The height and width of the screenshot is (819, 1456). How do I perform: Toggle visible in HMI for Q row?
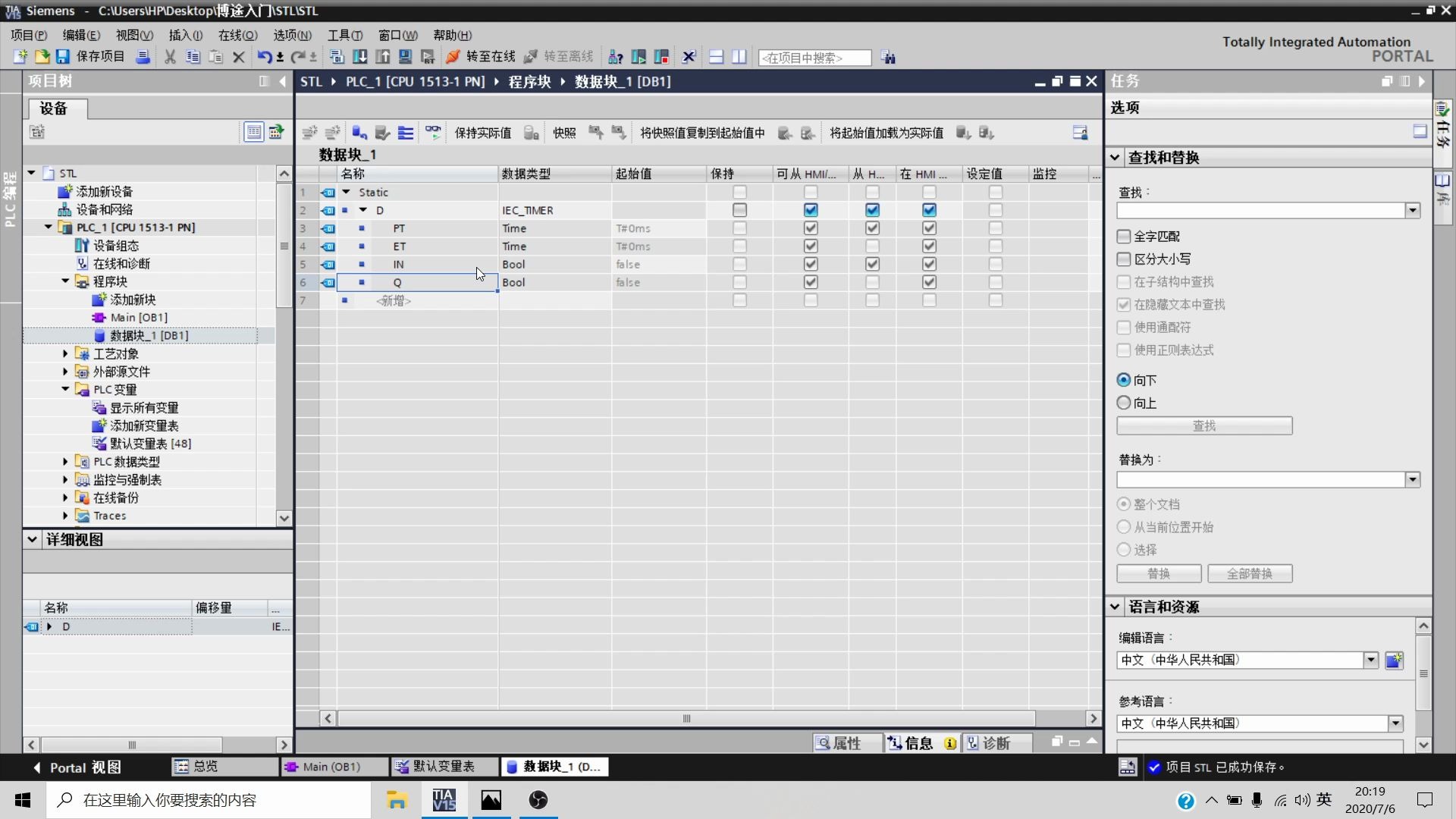point(929,282)
